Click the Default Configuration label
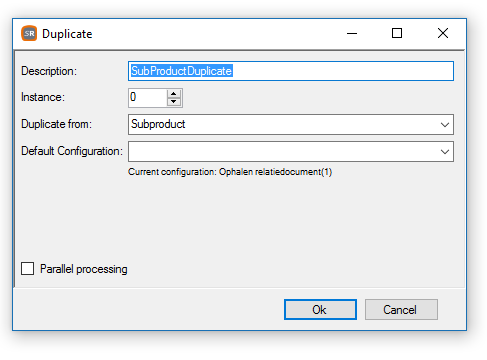The height and width of the screenshot is (360, 487). [72, 151]
